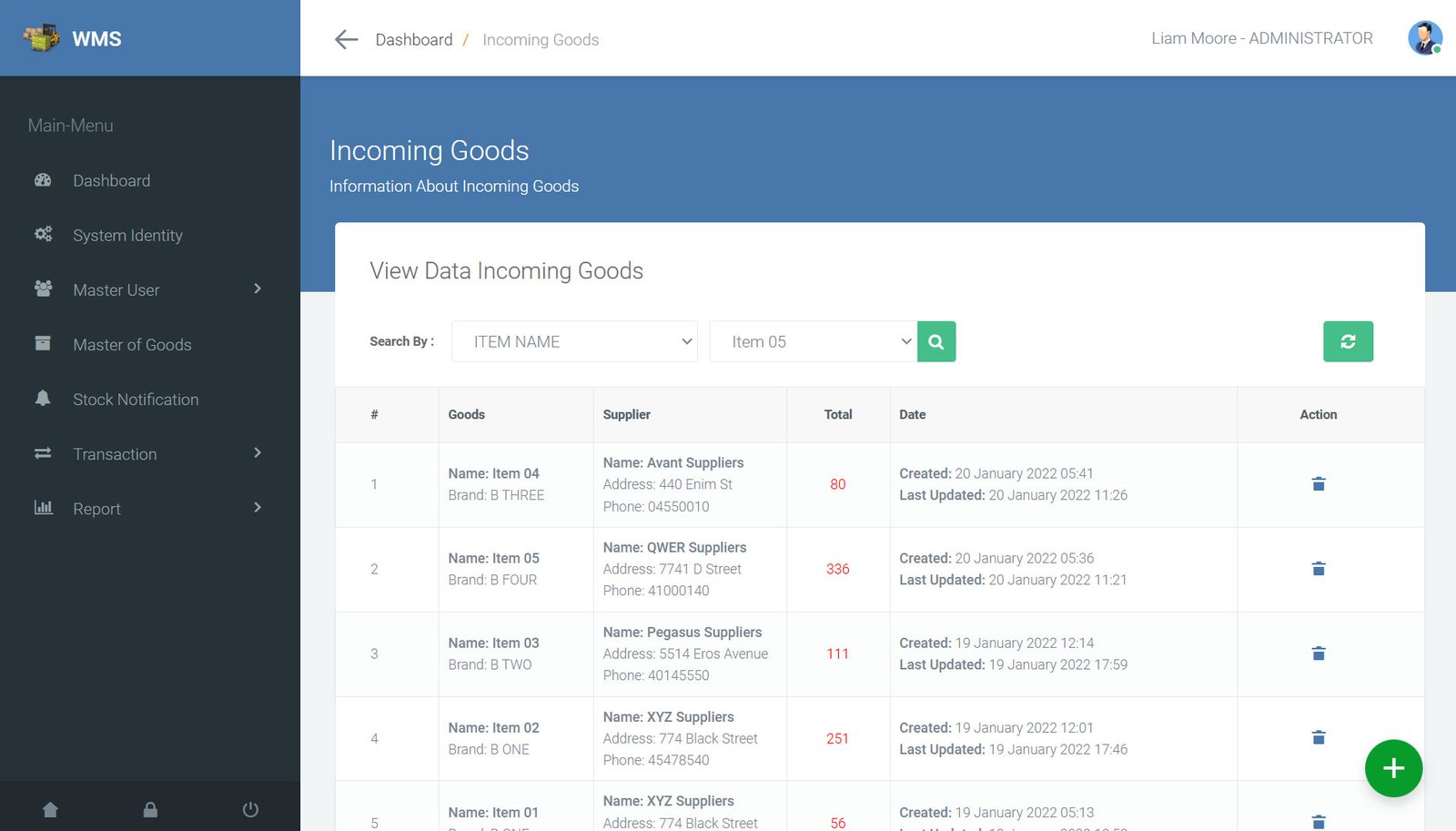Image resolution: width=1456 pixels, height=831 pixels.
Task: Click 'Name: Item 04' goods cell
Action: pyautogui.click(x=493, y=473)
